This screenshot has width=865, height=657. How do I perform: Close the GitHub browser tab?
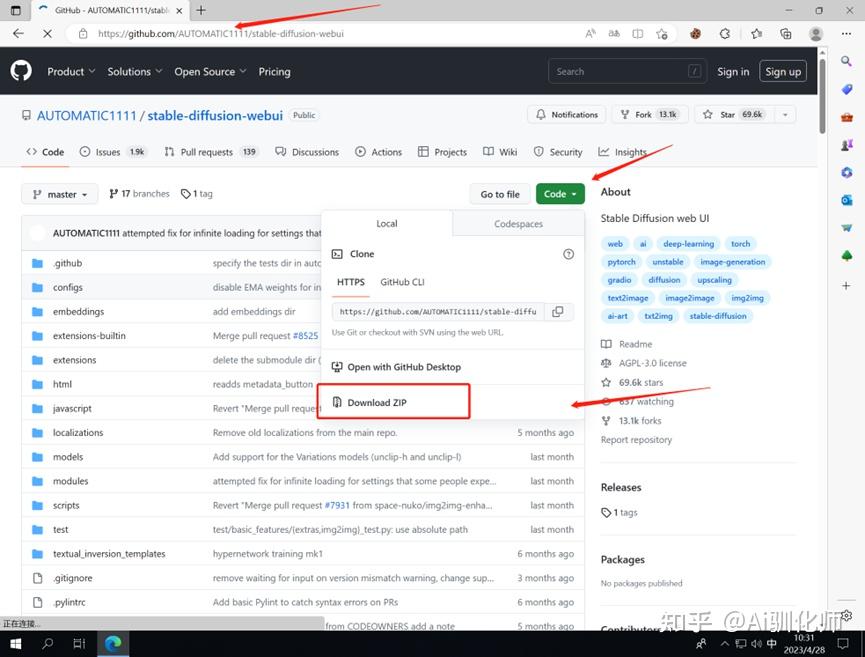[x=179, y=10]
